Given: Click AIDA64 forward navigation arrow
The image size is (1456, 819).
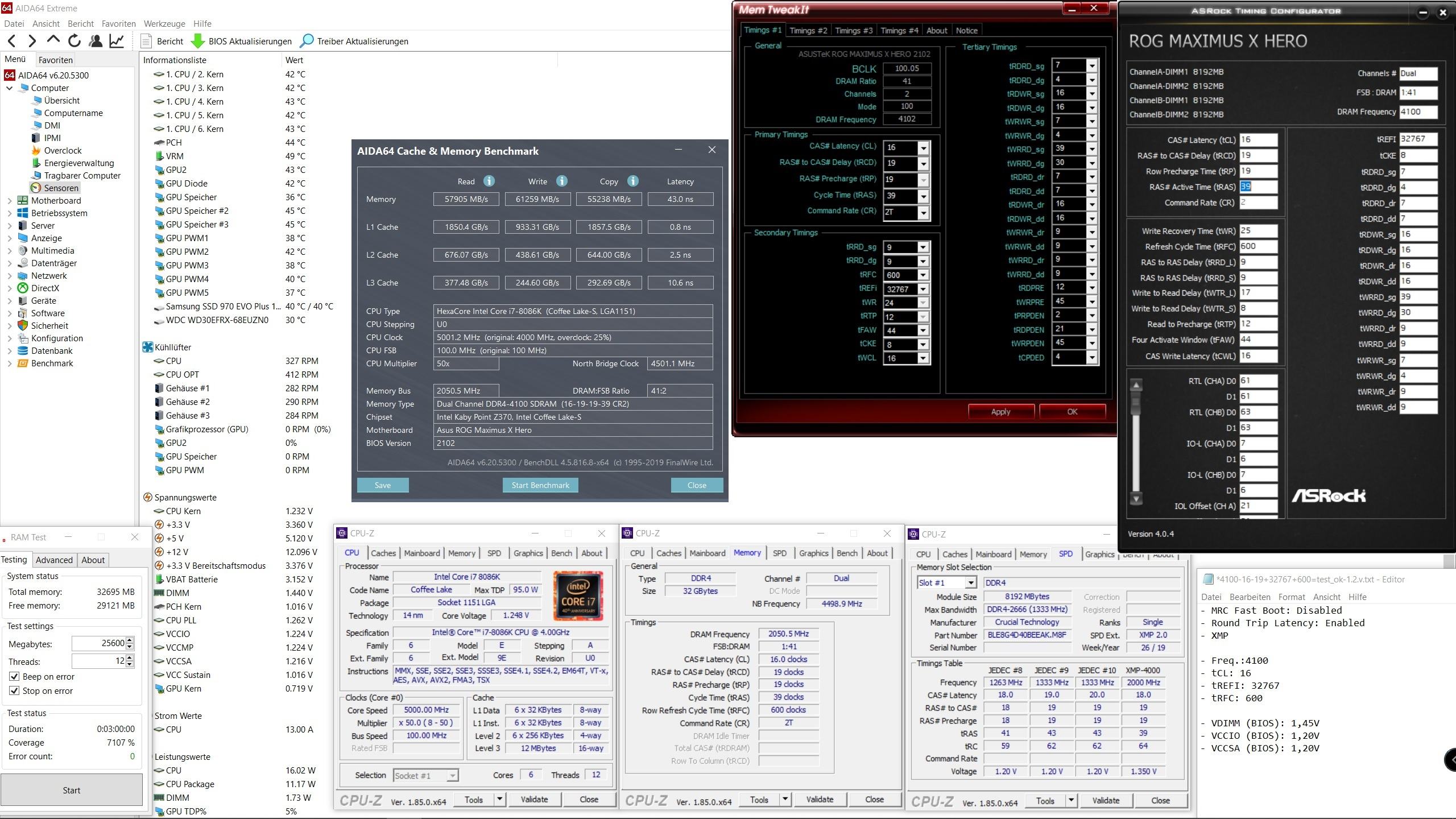Looking at the screenshot, I should [x=32, y=41].
